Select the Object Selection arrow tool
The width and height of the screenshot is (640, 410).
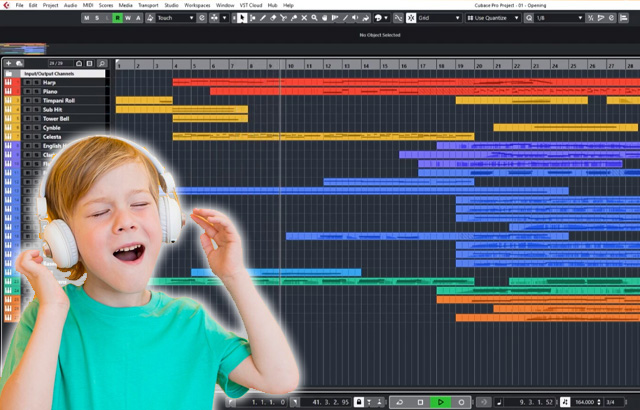pos(242,18)
